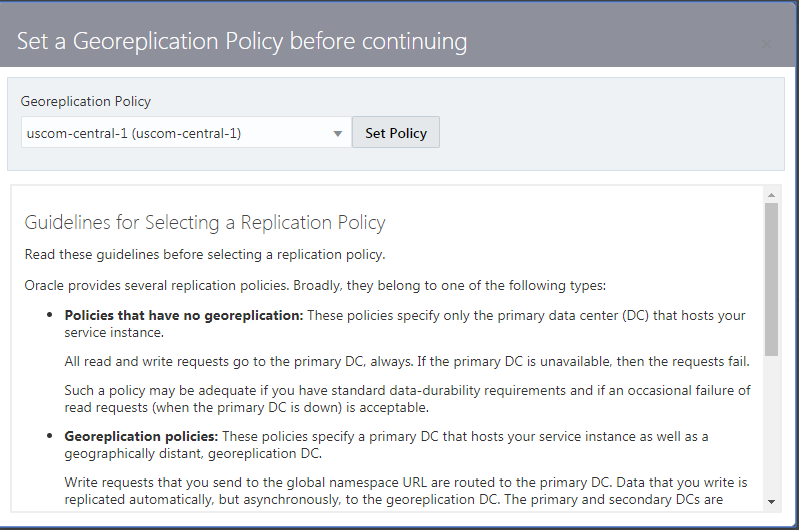
Task: Click the 'Georeplication Policy' field label
Action: point(86,101)
